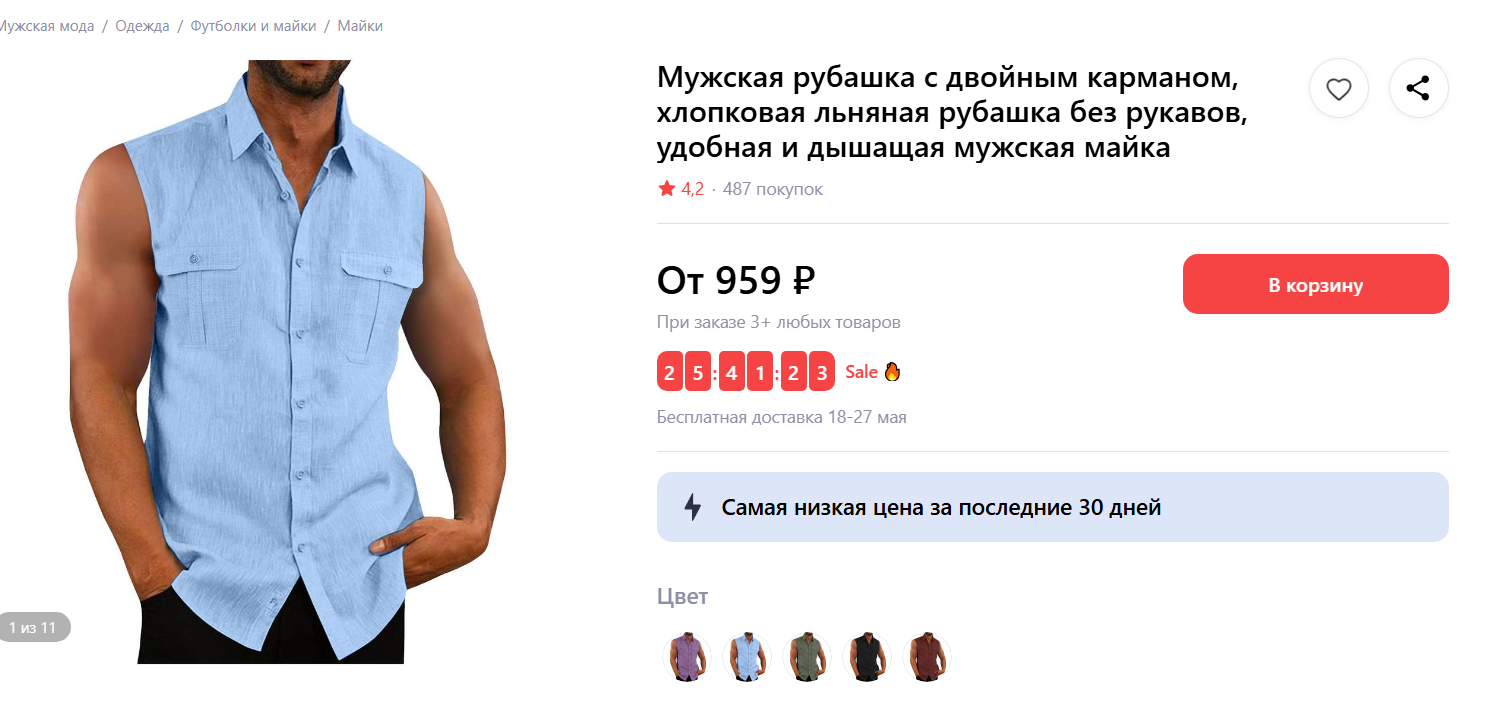Add product to favorites with heart icon
Viewport: 1503px width, 714px height.
coord(1339,89)
